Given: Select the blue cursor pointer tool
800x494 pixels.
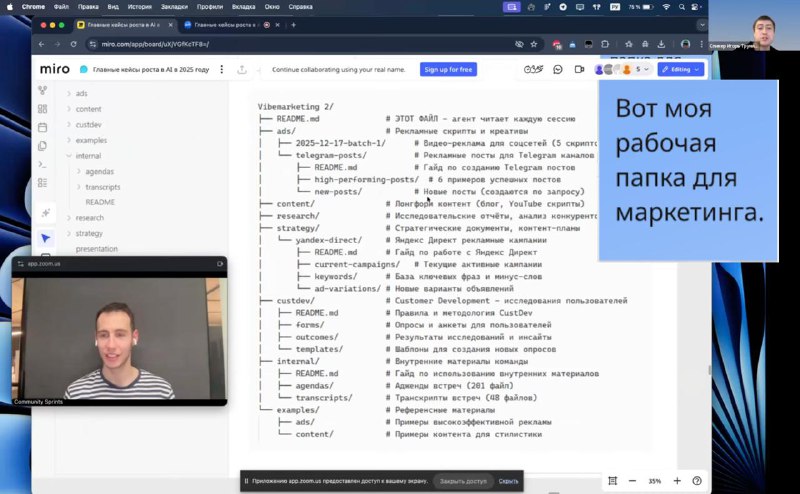Looking at the screenshot, I should [45, 238].
